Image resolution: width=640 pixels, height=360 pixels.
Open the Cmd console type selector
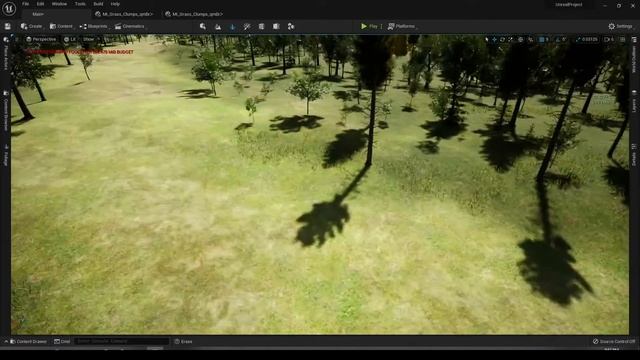point(62,341)
